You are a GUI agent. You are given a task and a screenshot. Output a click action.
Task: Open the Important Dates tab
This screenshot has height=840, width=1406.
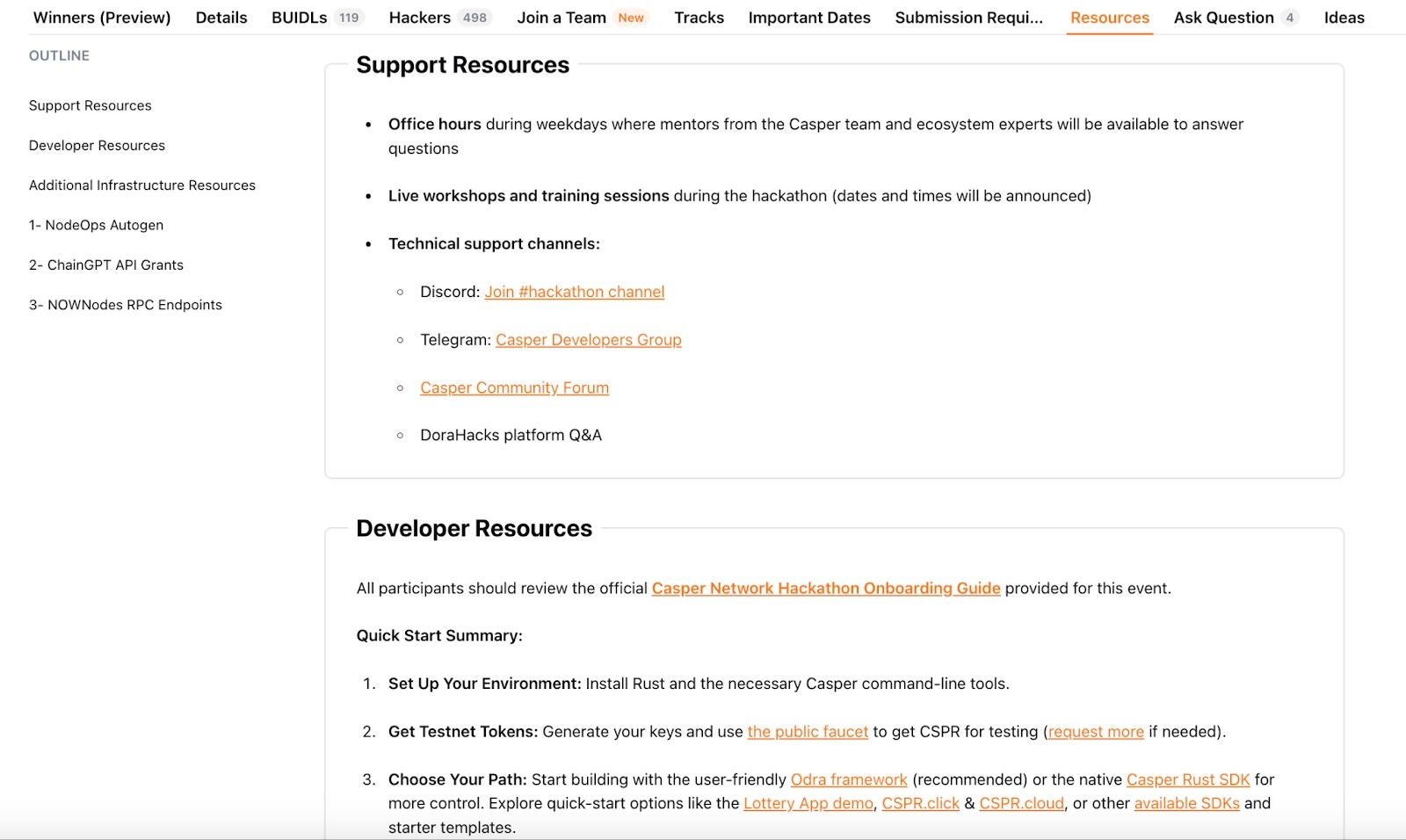coord(809,18)
